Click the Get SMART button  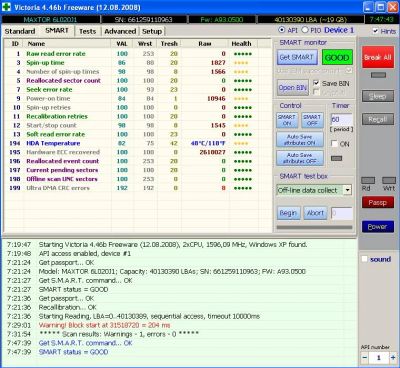pyautogui.click(x=297, y=57)
